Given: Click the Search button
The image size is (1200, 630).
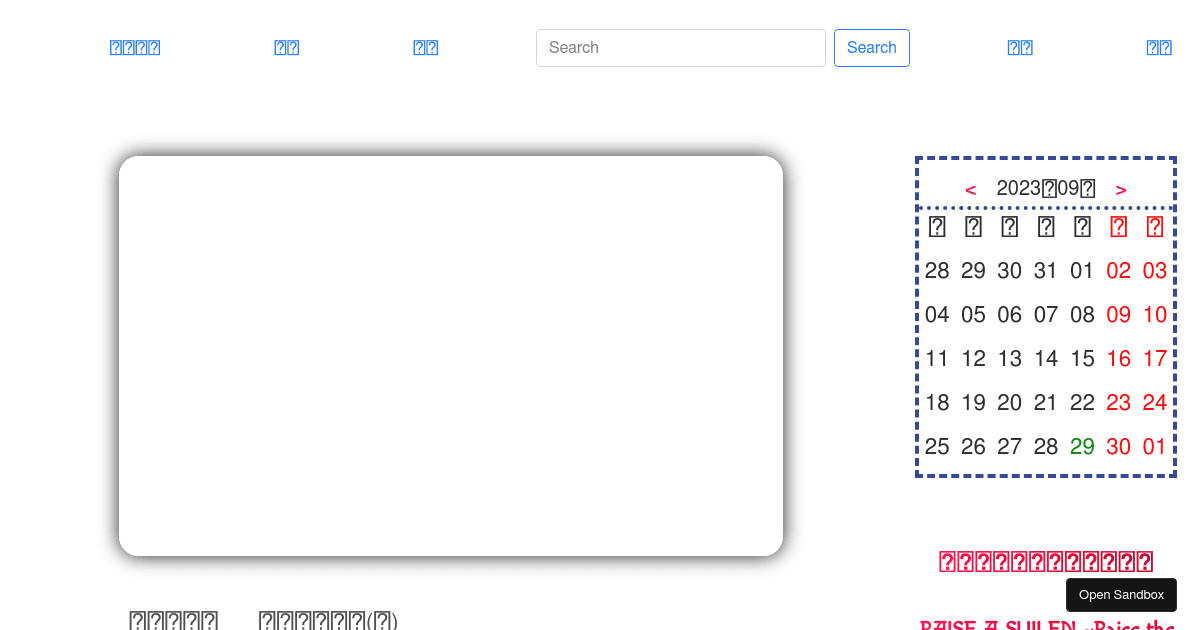Looking at the screenshot, I should point(872,48).
